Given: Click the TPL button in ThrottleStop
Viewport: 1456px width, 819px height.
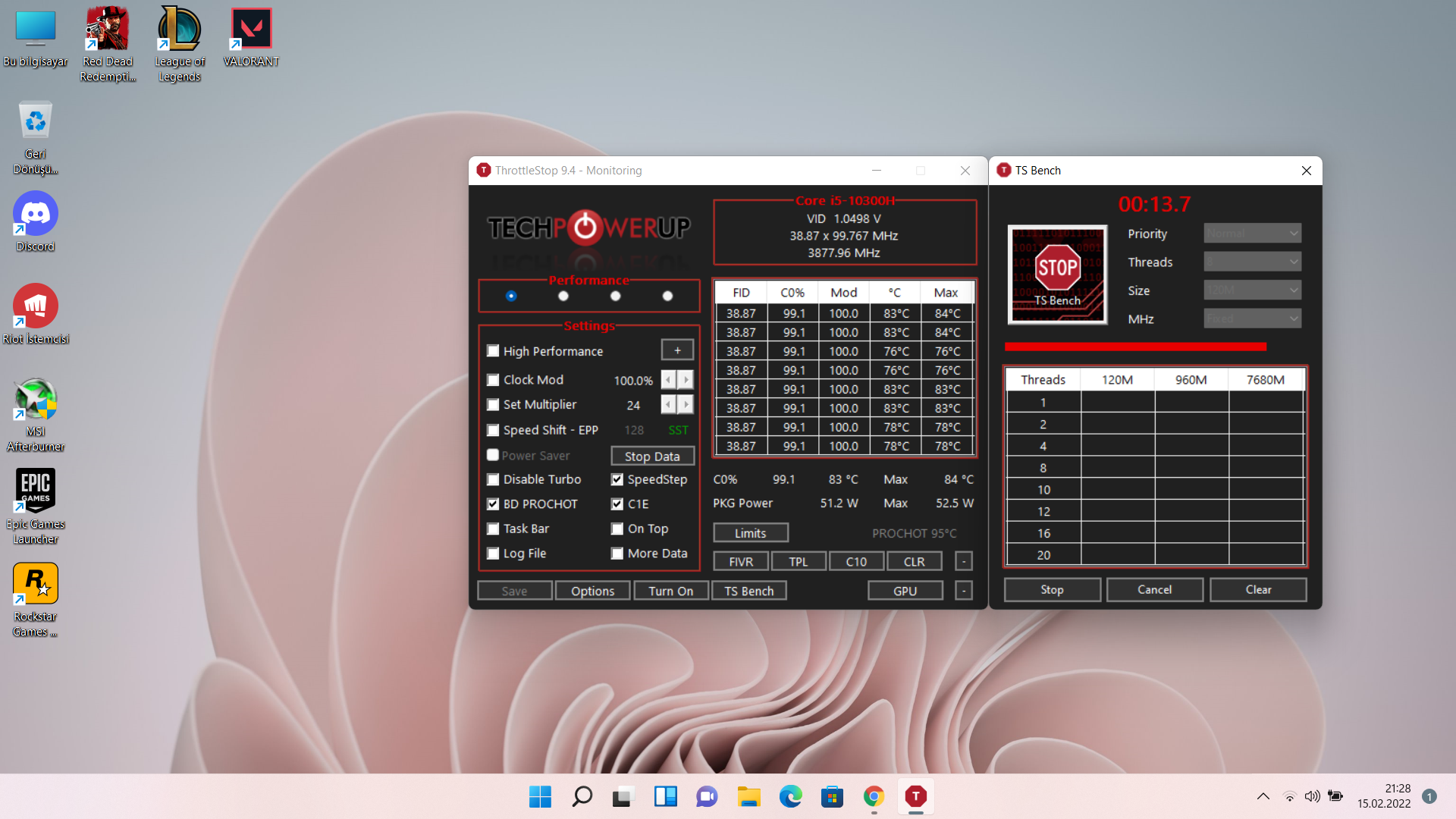Looking at the screenshot, I should click(798, 561).
